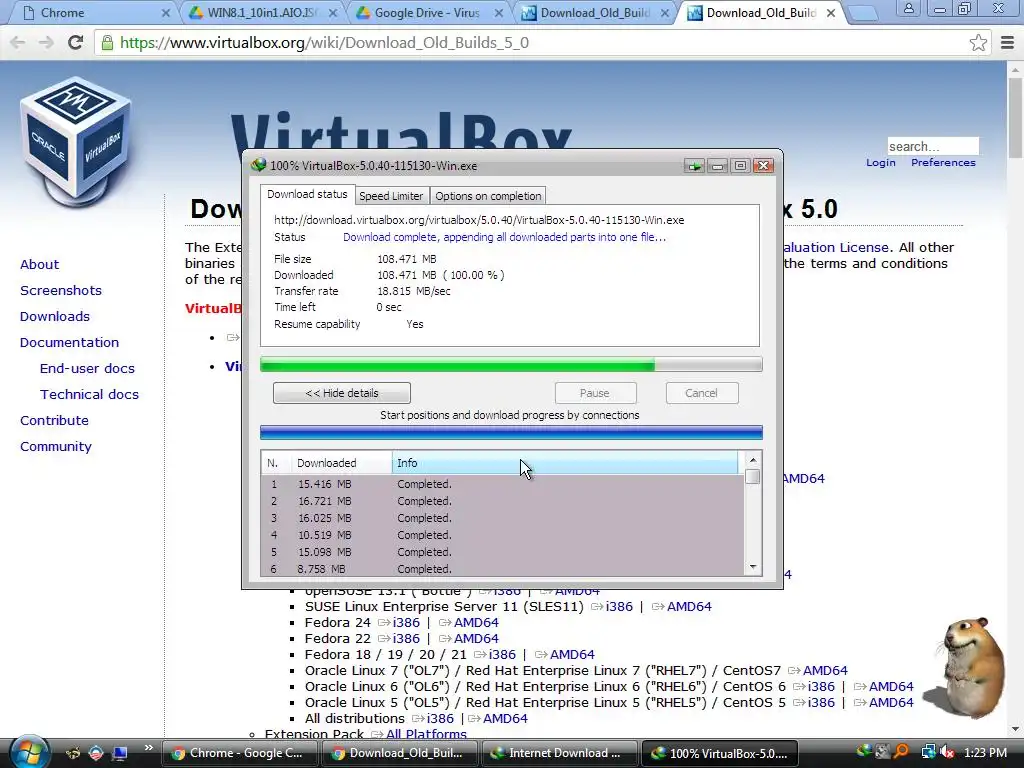The height and width of the screenshot is (768, 1024).
Task: Click the N. column header
Action: click(276, 463)
